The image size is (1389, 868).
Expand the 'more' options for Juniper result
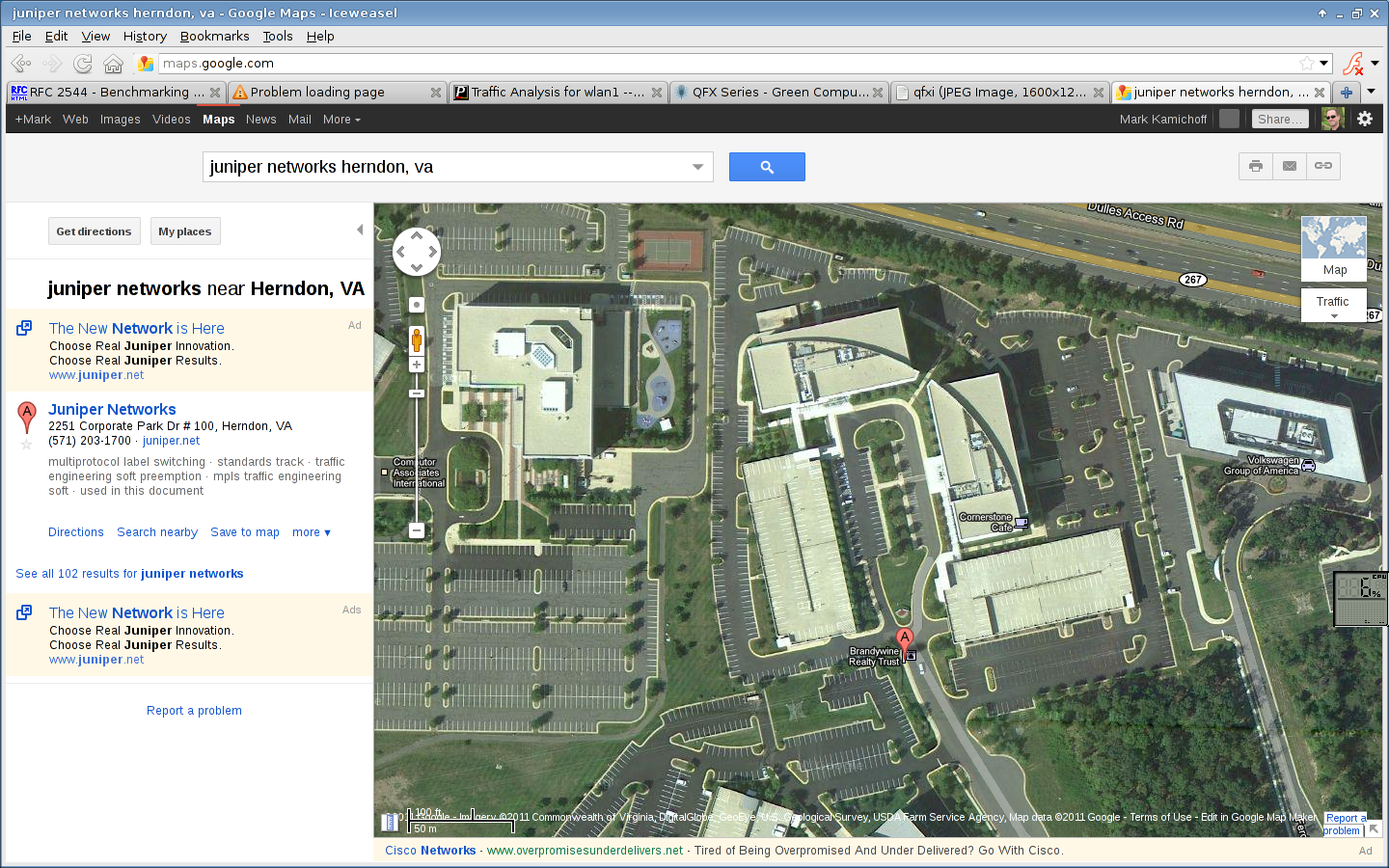312,532
